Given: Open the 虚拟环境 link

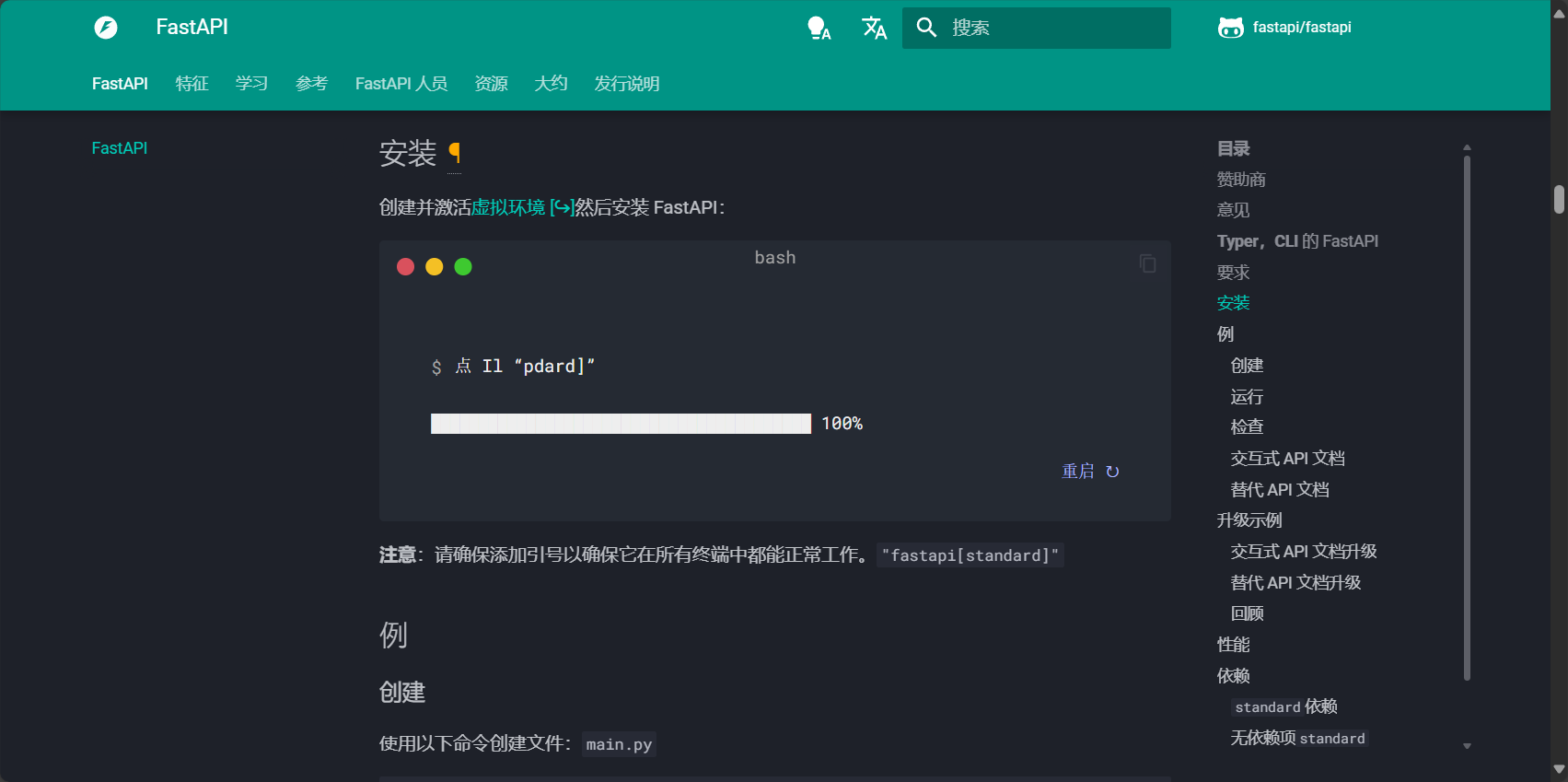Looking at the screenshot, I should 523,207.
